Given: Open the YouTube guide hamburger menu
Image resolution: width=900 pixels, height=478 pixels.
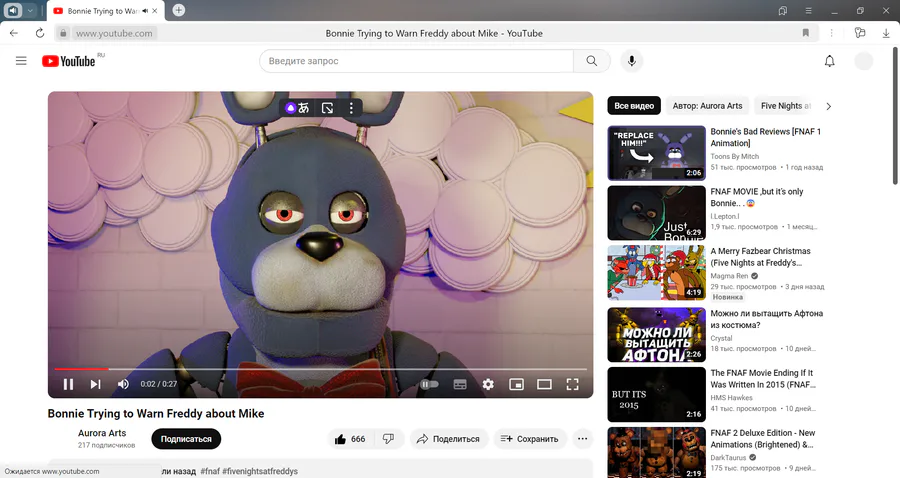Looking at the screenshot, I should tap(21, 61).
